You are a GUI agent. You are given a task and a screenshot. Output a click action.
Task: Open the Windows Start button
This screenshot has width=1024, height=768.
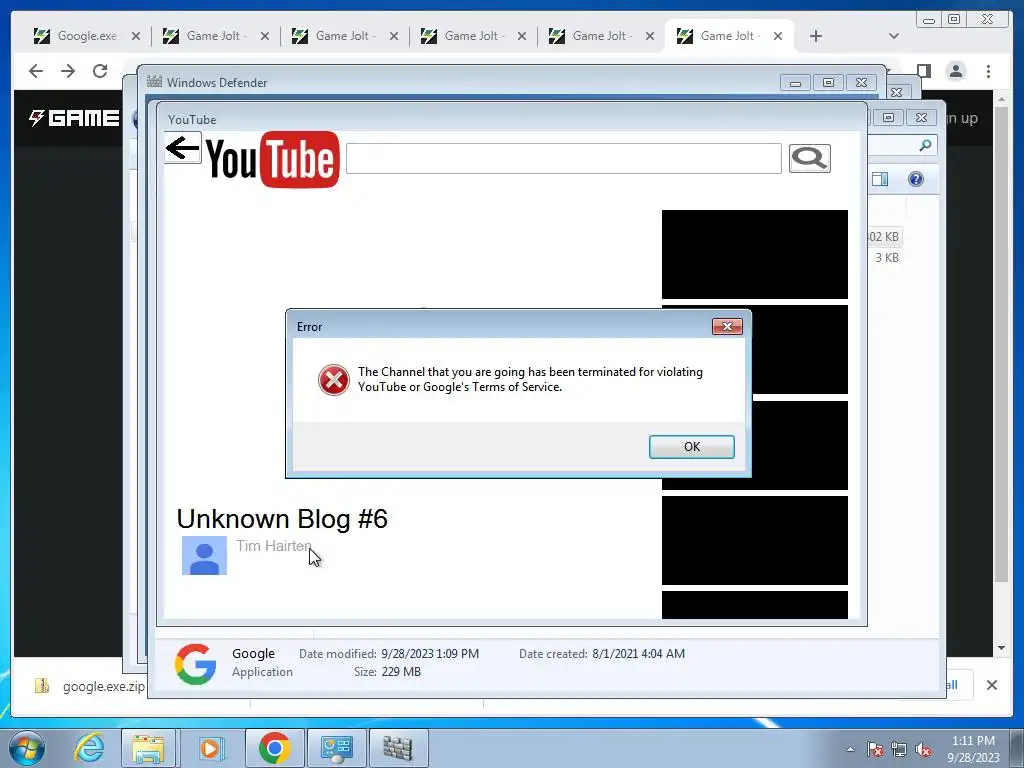point(27,748)
